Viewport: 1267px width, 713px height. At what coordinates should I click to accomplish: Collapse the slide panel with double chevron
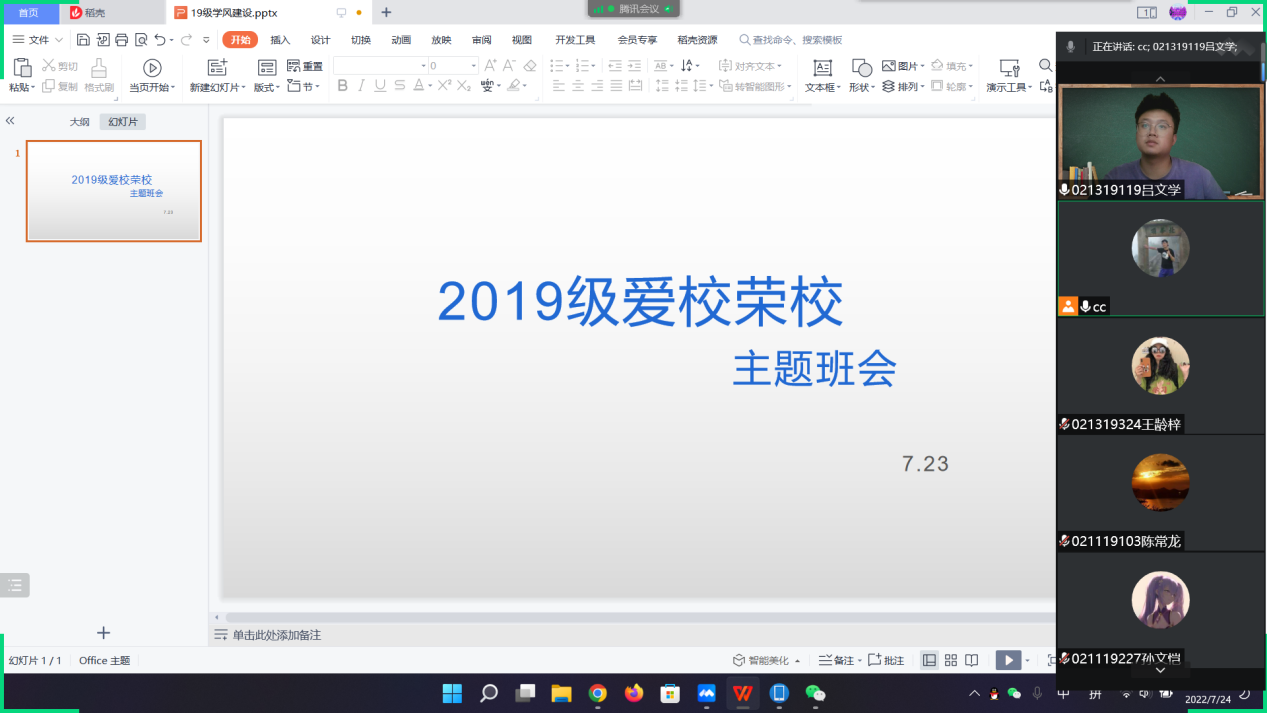coord(10,121)
